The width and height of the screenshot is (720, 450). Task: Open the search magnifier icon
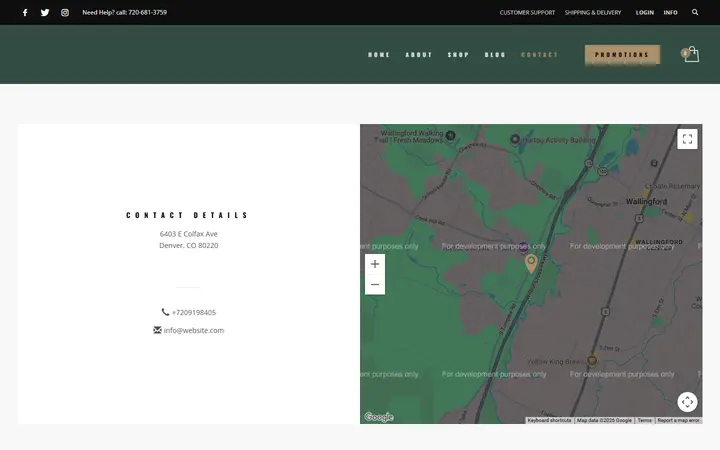click(x=695, y=12)
